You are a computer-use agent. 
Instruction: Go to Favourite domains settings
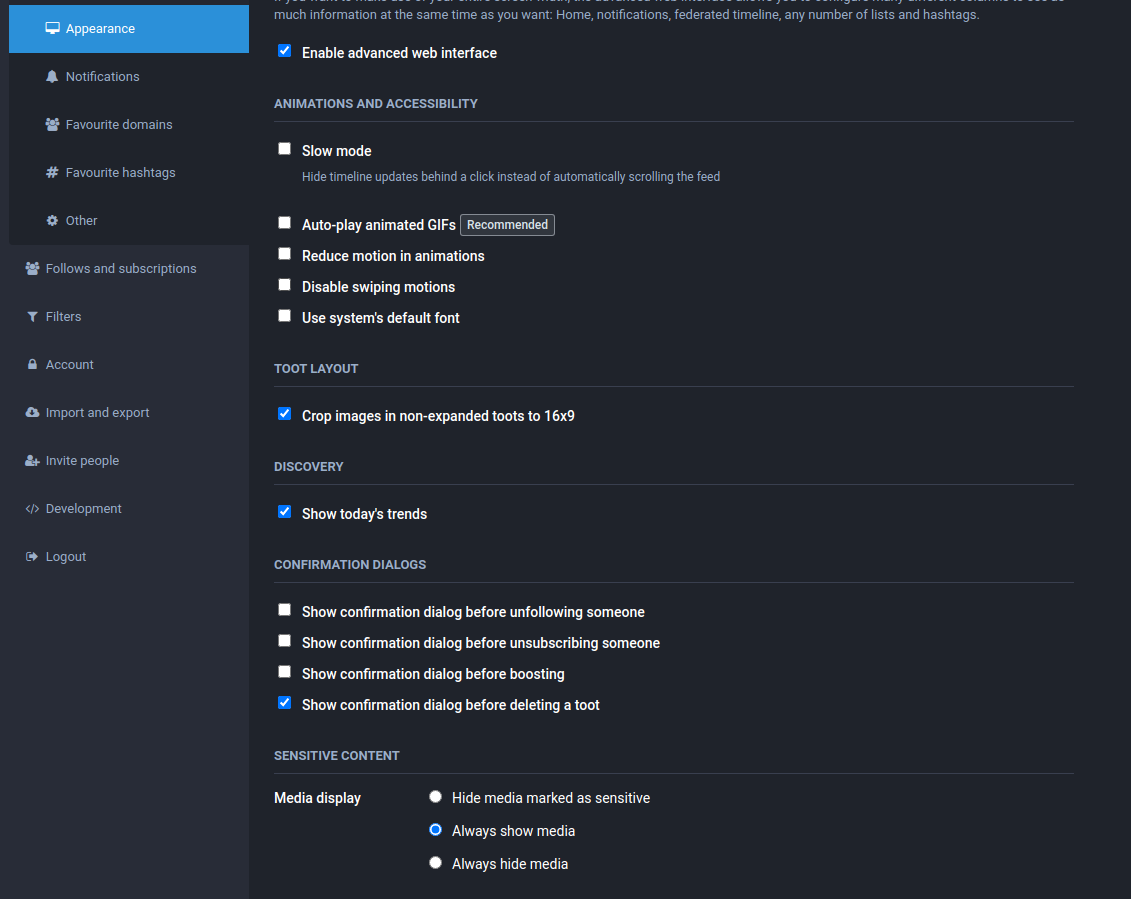coord(119,125)
